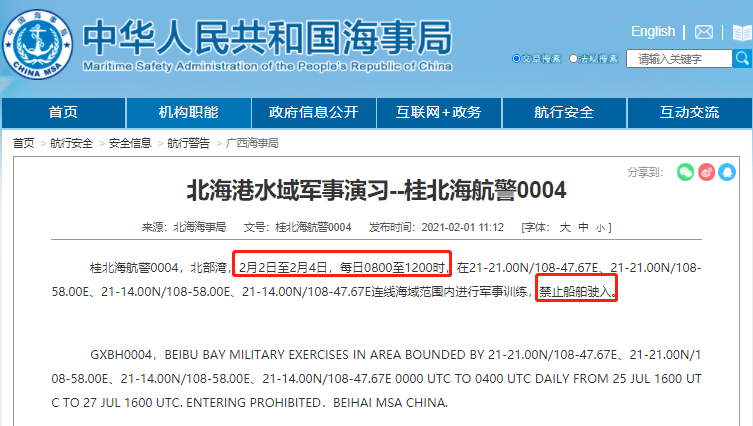Open the 互动交流 navigation tab
Screen dimensions: 753x426
click(690, 113)
